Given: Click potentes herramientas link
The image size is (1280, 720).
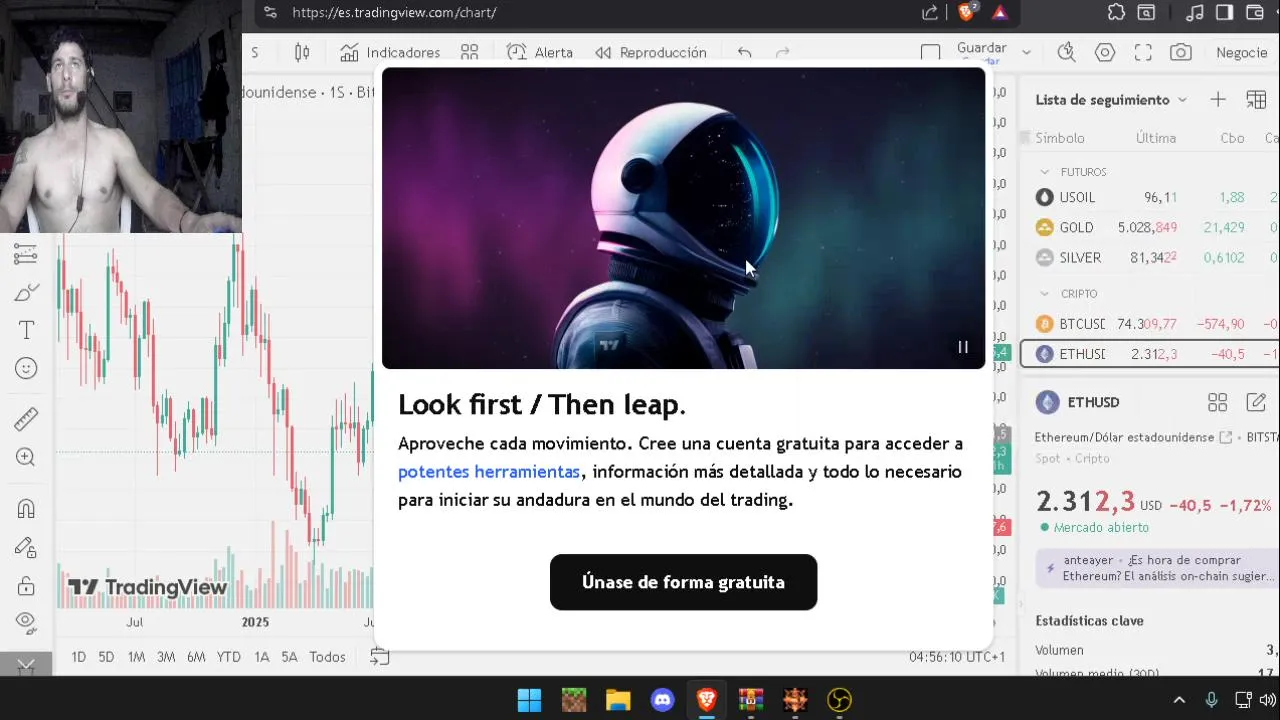Looking at the screenshot, I should tap(489, 471).
